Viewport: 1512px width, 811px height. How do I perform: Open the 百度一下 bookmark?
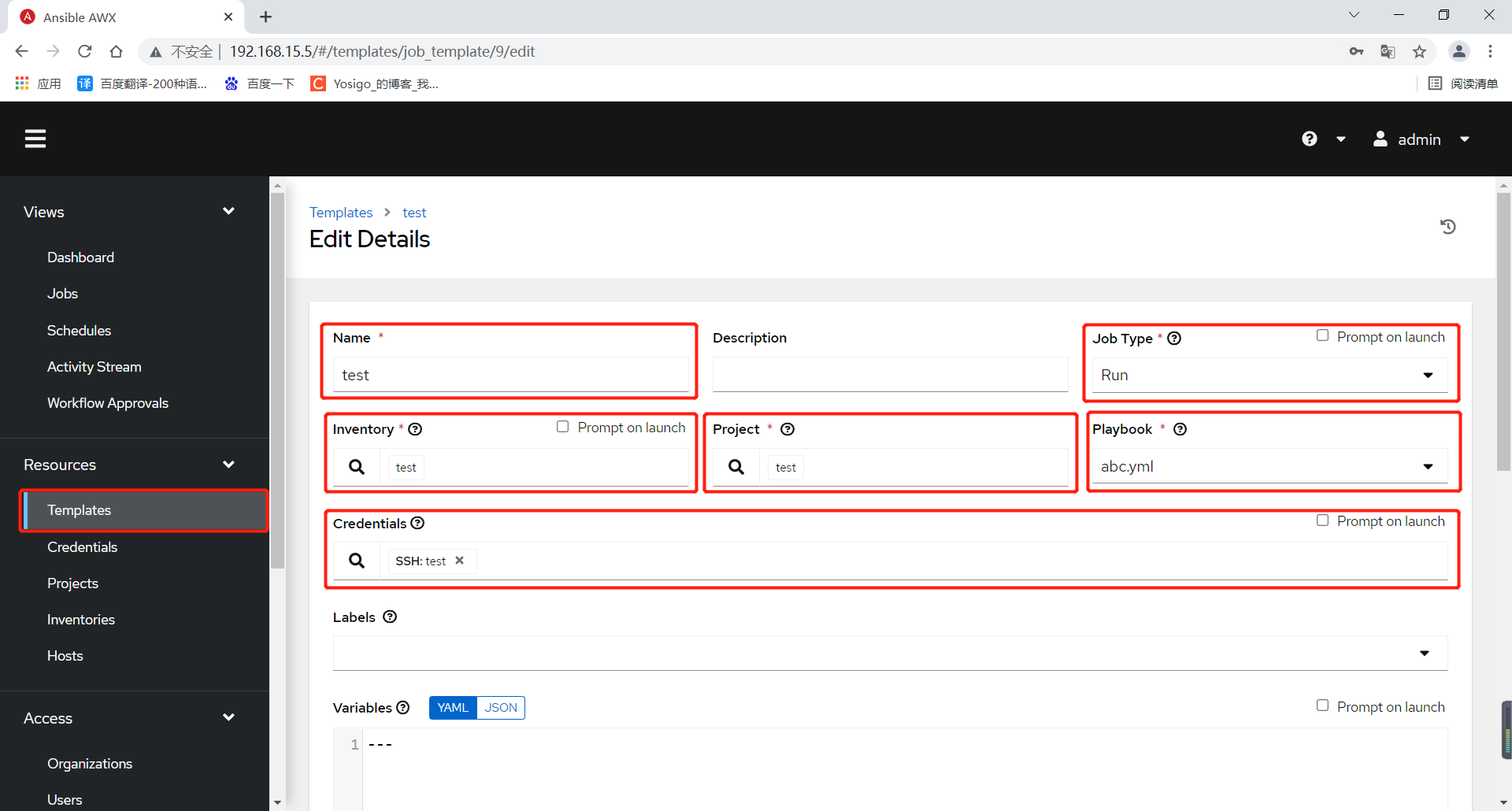tap(259, 83)
